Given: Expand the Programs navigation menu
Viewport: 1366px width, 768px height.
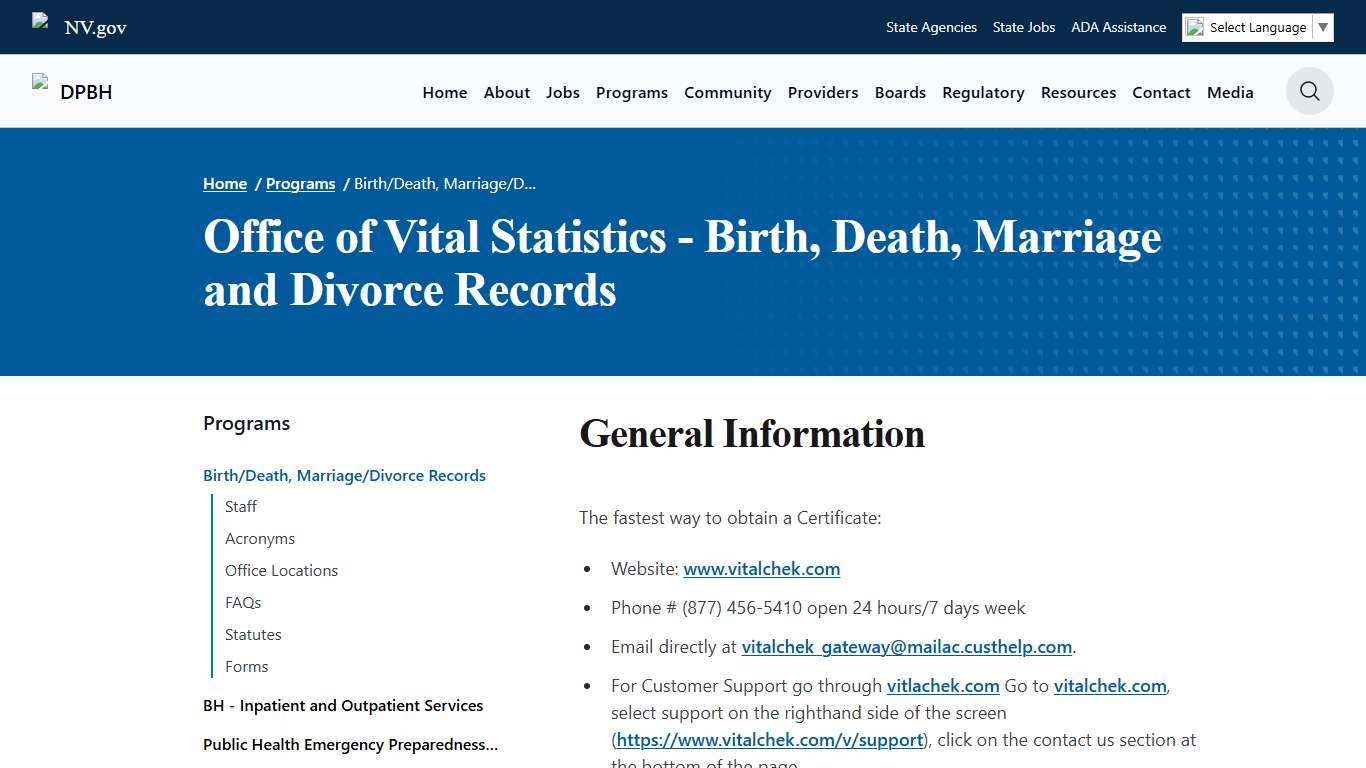Looking at the screenshot, I should (x=631, y=92).
